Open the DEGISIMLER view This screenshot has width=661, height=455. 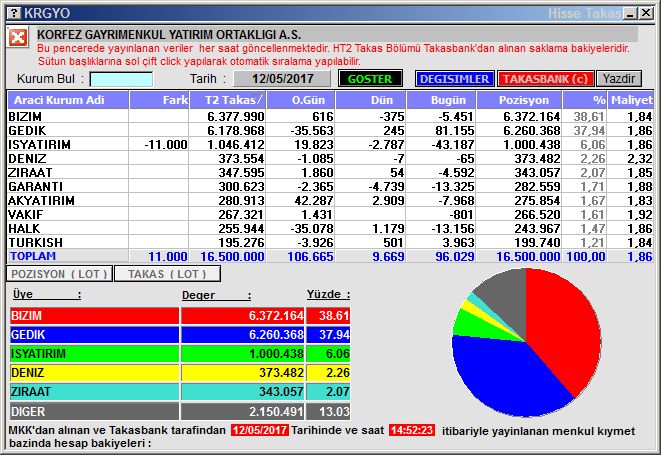(x=454, y=79)
